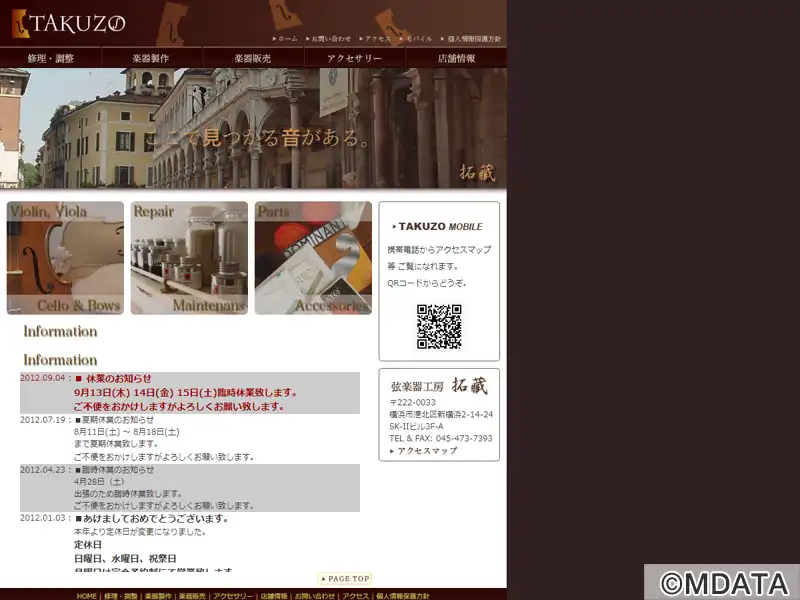Select the 2012.04.23 臨時休業のお知らせ entry
This screenshot has height=600, width=800.
[190, 488]
